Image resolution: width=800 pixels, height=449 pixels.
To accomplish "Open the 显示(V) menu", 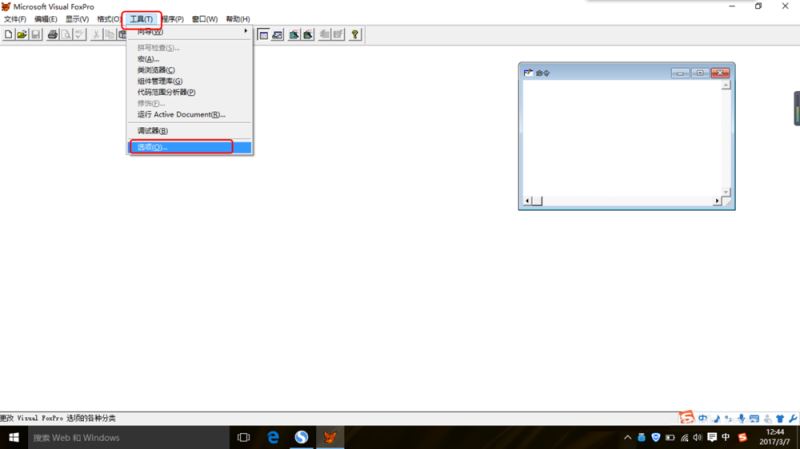I will pyautogui.click(x=77, y=19).
